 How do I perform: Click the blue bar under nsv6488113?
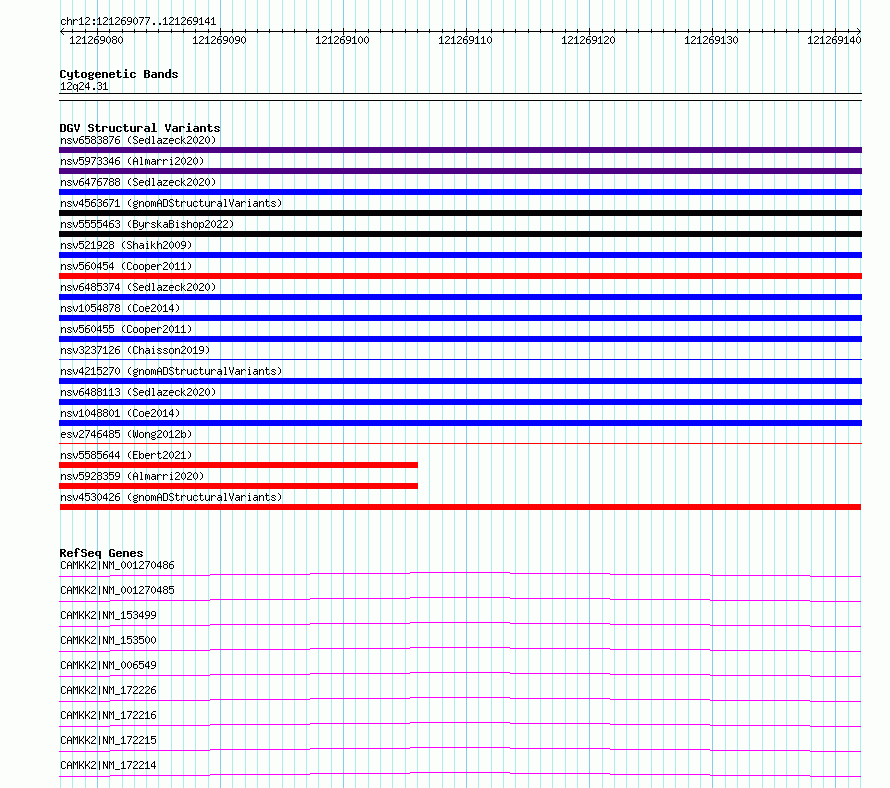pos(460,402)
